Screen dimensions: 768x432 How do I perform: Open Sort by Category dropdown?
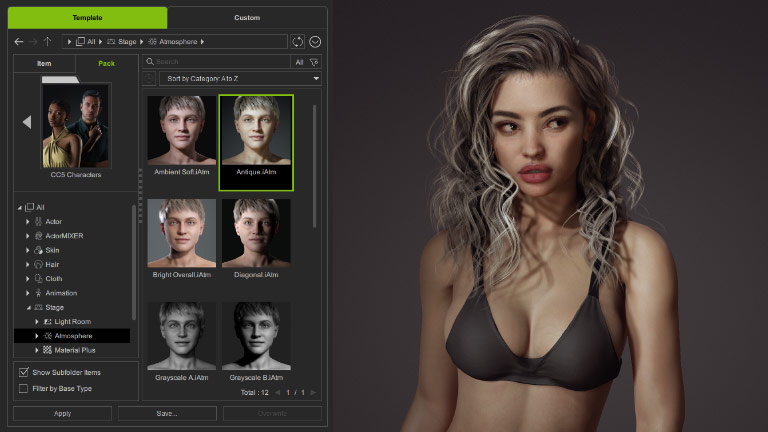click(x=240, y=78)
